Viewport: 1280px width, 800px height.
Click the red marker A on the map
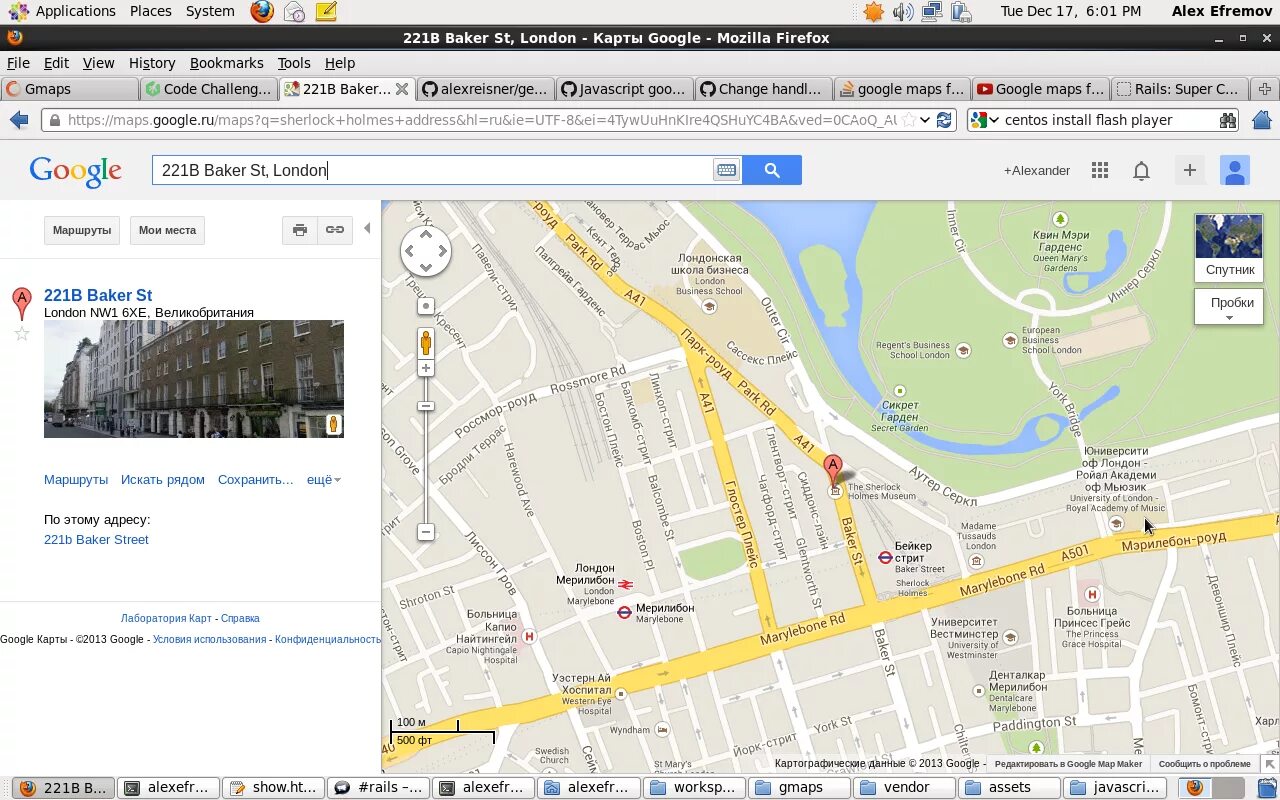[832, 470]
